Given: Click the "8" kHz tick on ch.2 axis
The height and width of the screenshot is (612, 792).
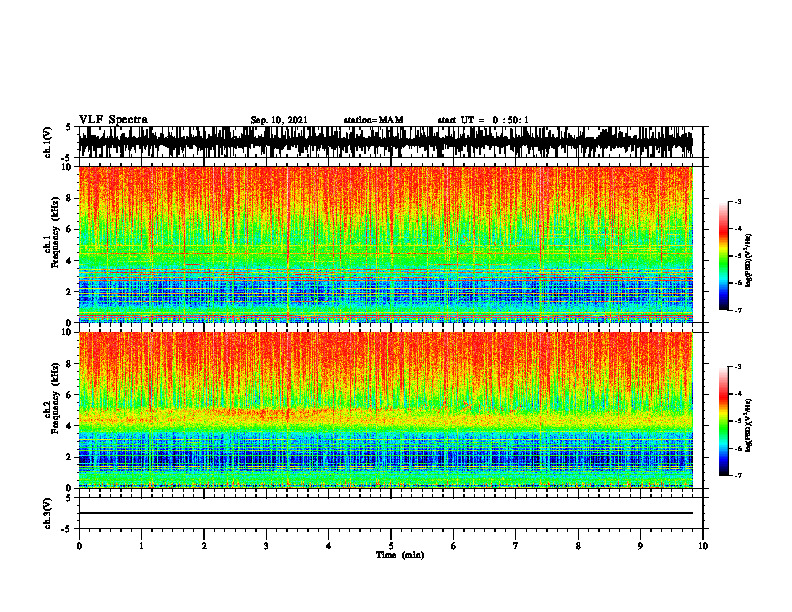Looking at the screenshot, I should [70, 364].
